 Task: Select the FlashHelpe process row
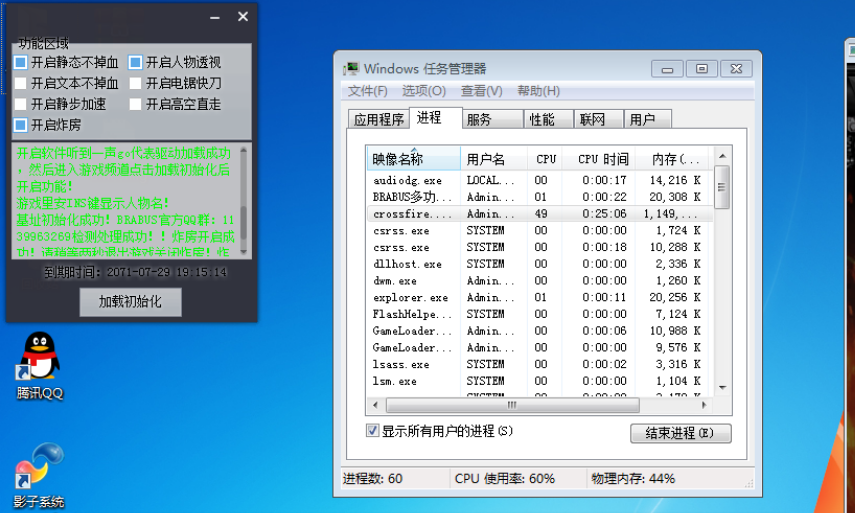(540, 314)
